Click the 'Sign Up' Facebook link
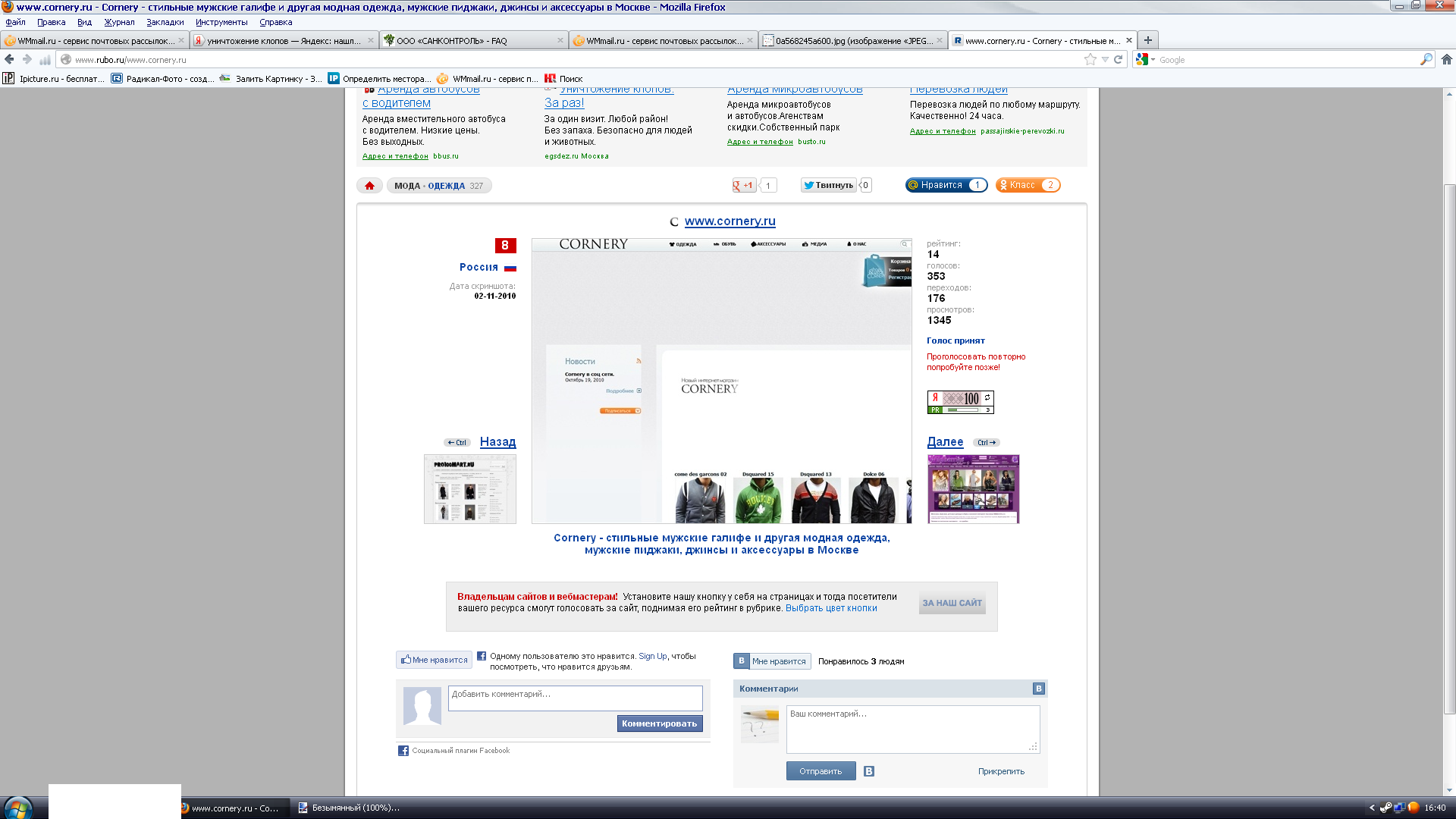 pos(652,656)
